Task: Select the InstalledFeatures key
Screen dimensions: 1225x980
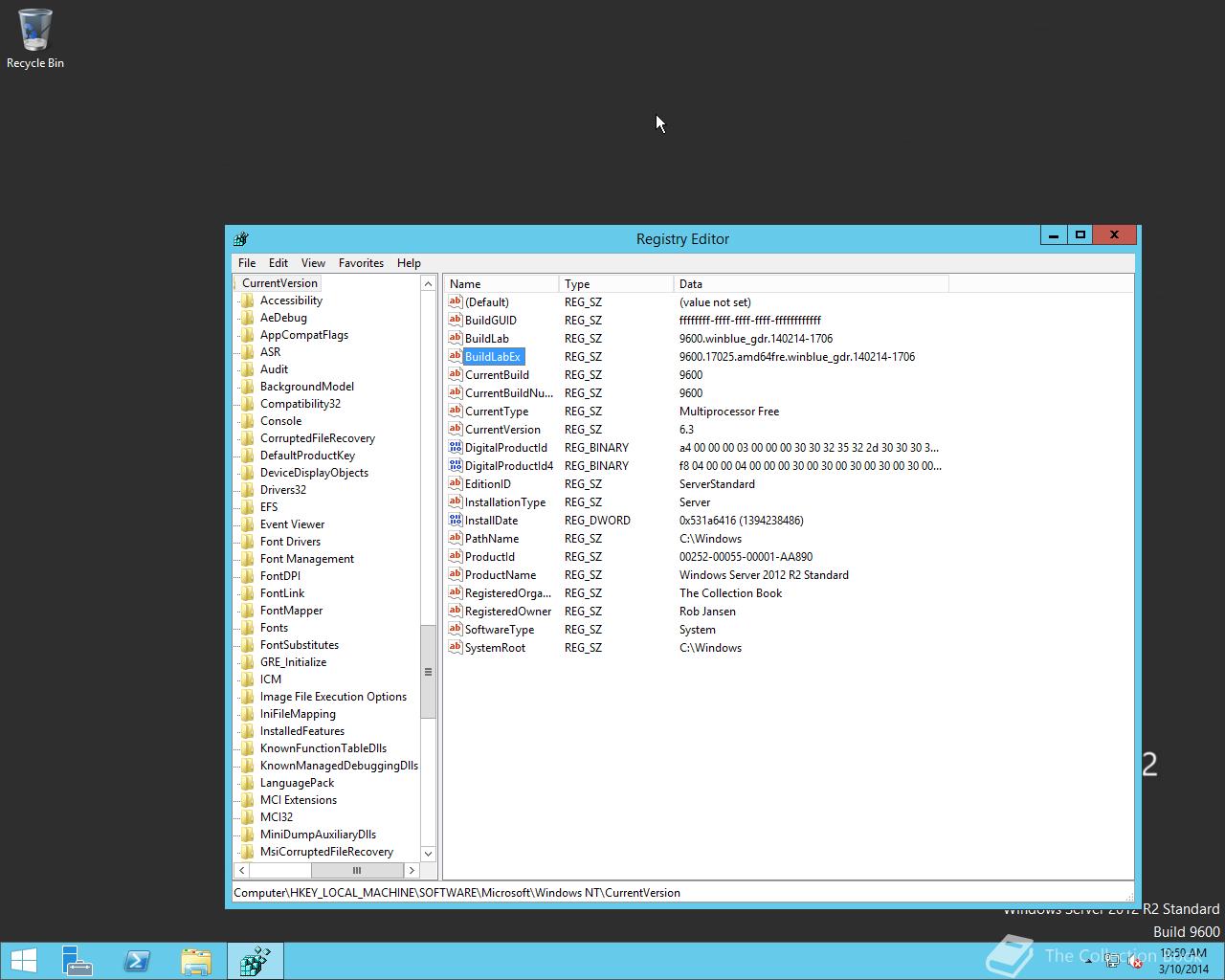Action: click(302, 731)
